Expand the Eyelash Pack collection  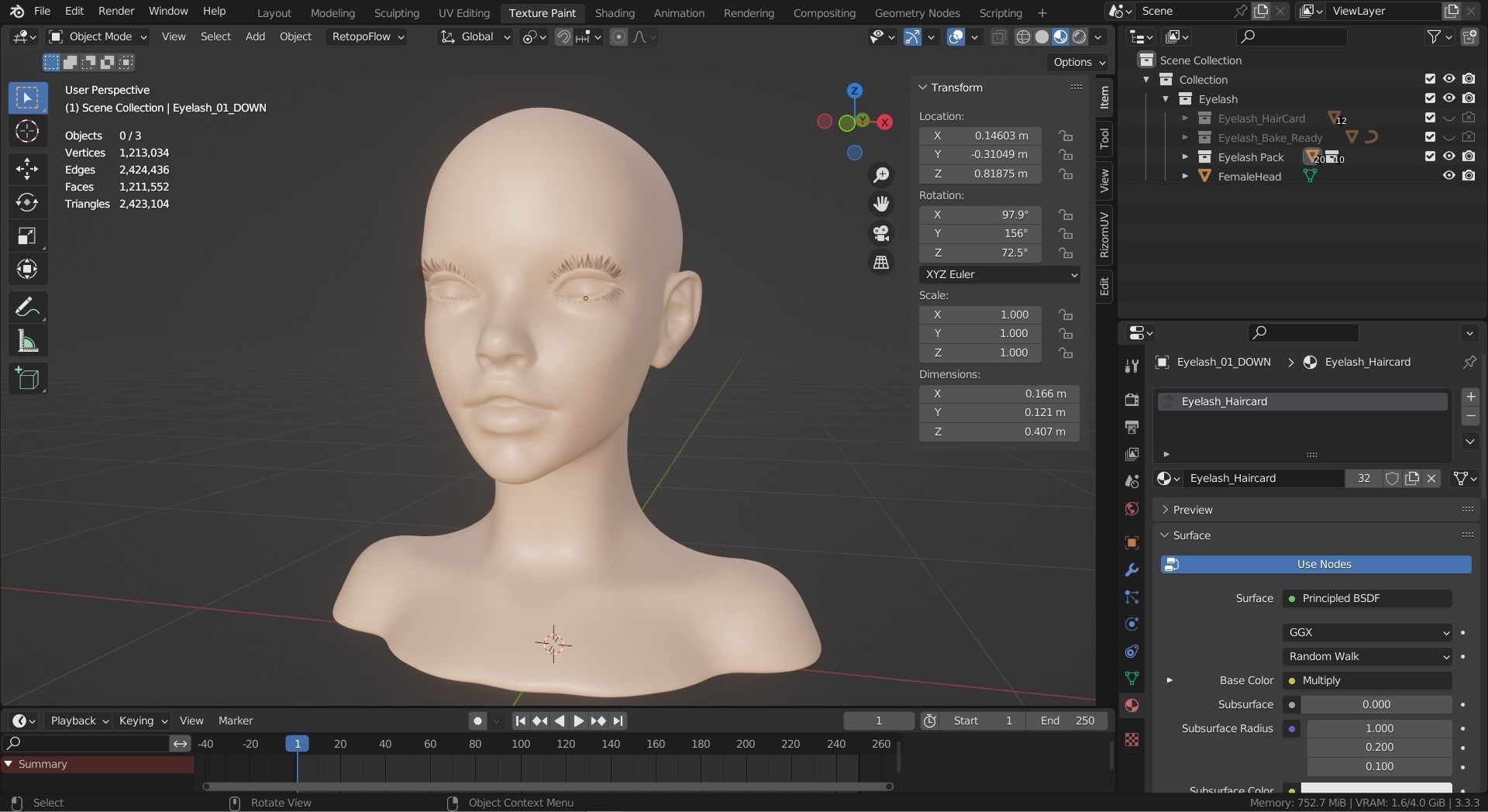[1185, 157]
